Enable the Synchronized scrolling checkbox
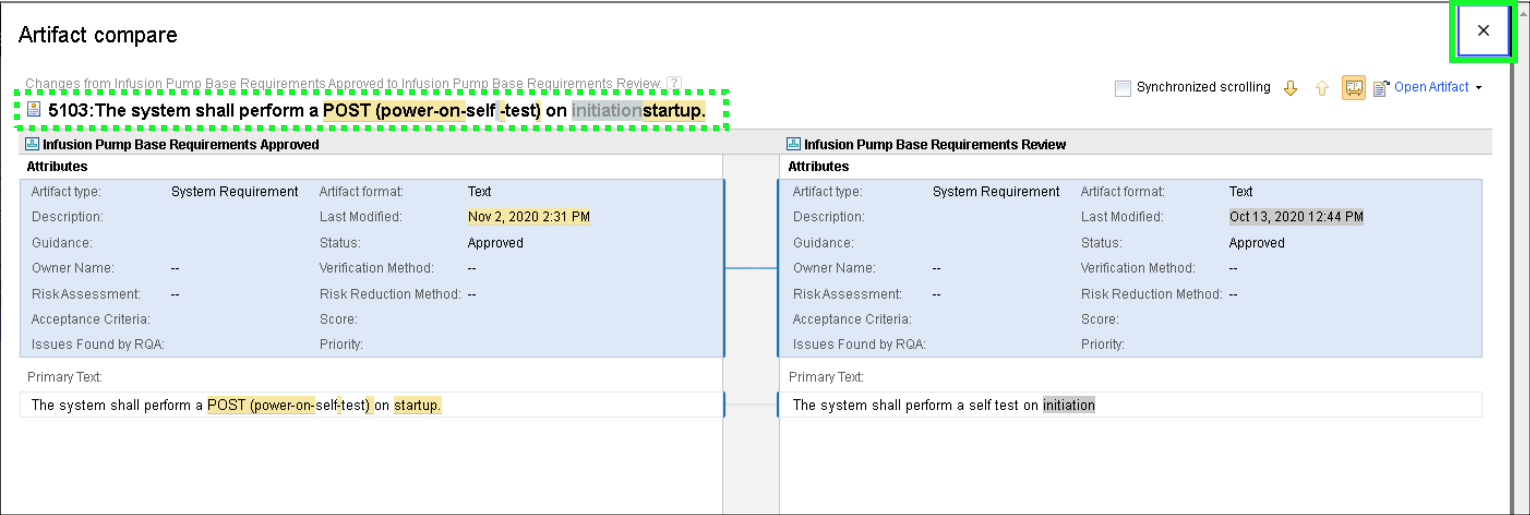Image resolution: width=1530 pixels, height=515 pixels. click(x=1123, y=88)
